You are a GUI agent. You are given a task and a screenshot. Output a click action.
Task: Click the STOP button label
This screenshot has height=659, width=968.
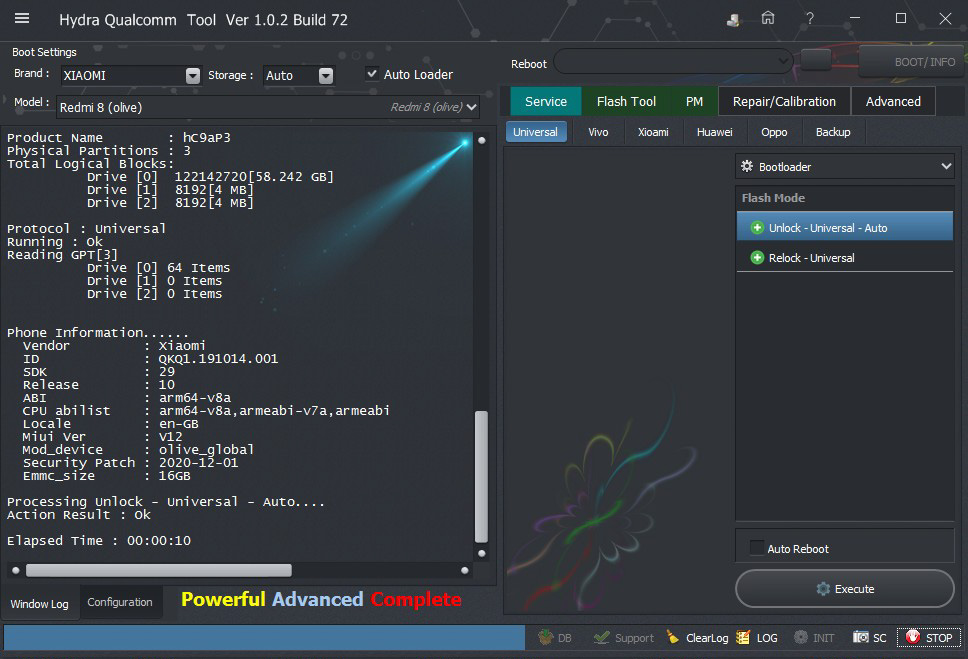click(938, 638)
